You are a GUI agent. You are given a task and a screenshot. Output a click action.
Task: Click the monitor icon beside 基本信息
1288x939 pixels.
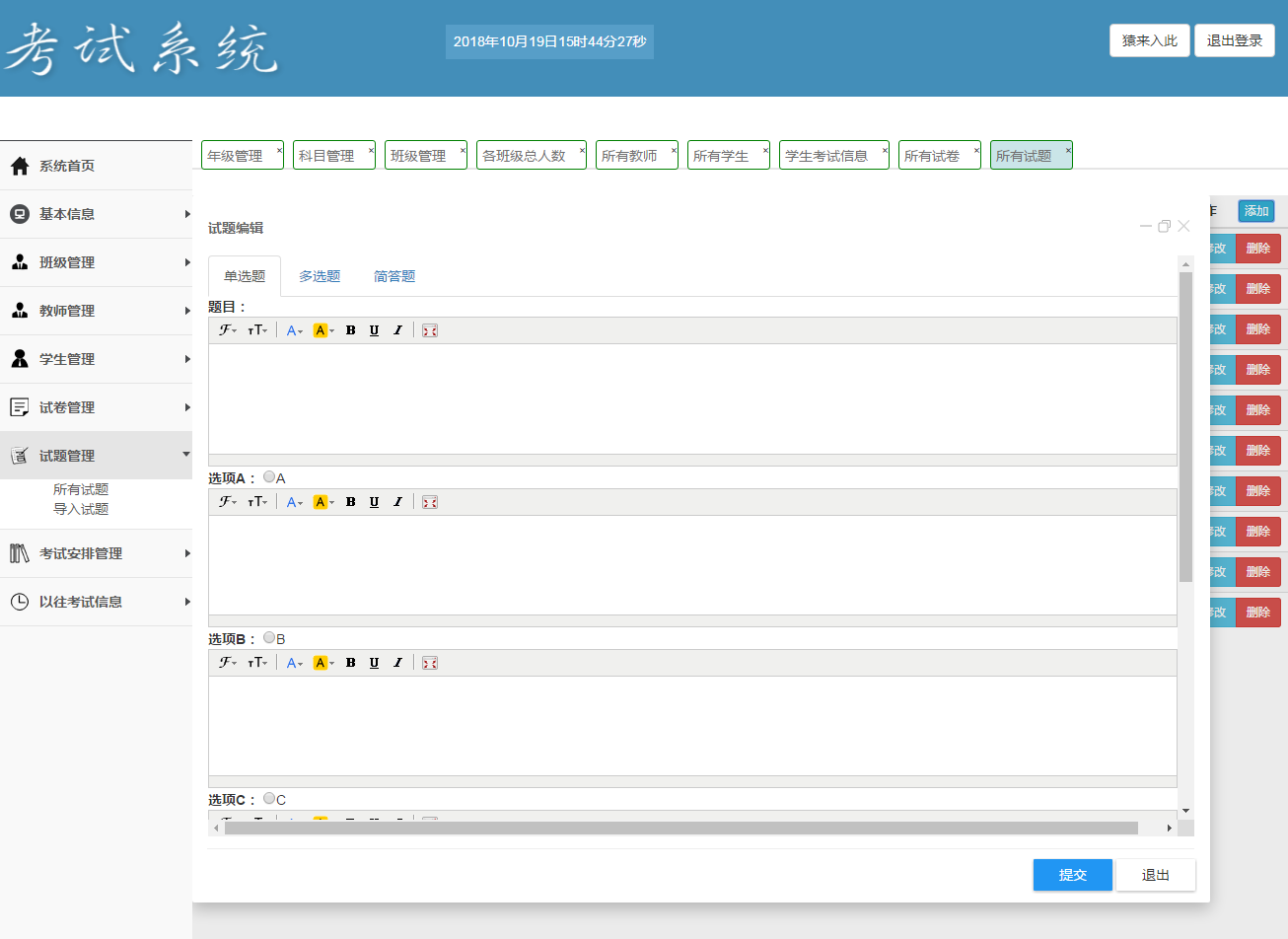point(20,214)
